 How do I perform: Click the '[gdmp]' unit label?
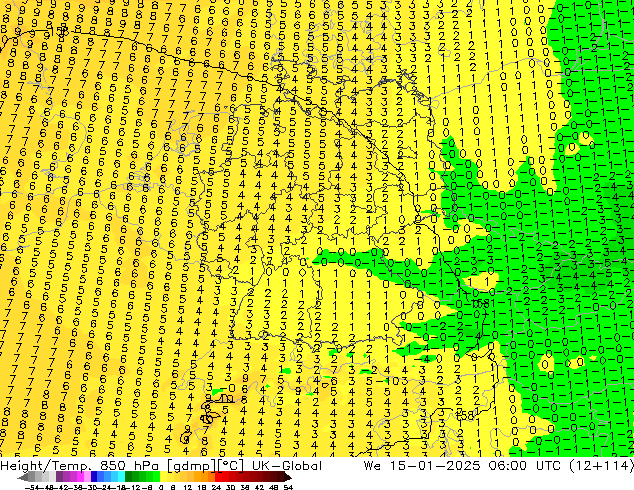click(x=191, y=466)
